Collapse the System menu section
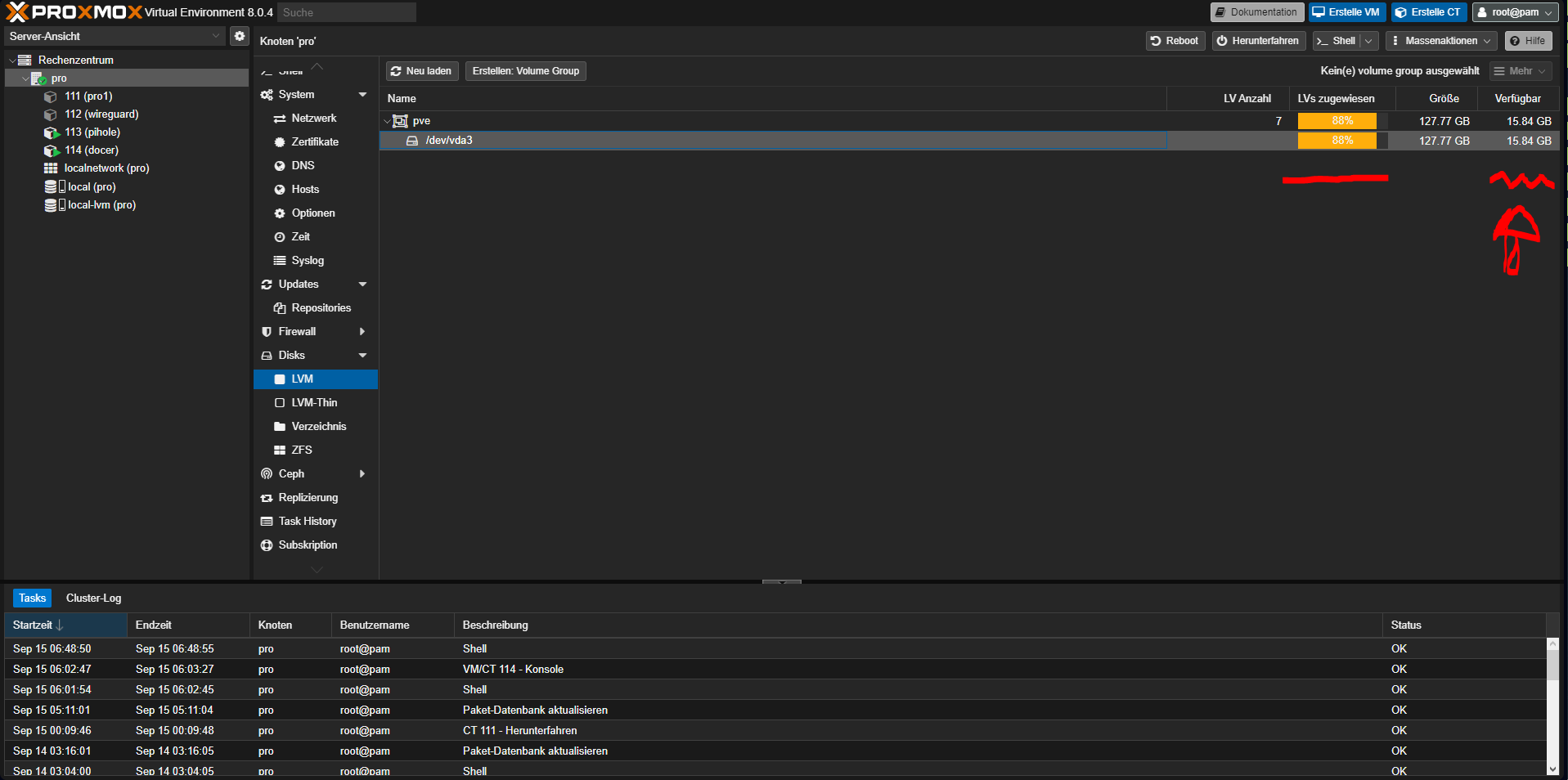Screen dimensions: 1568x780 (x=362, y=95)
